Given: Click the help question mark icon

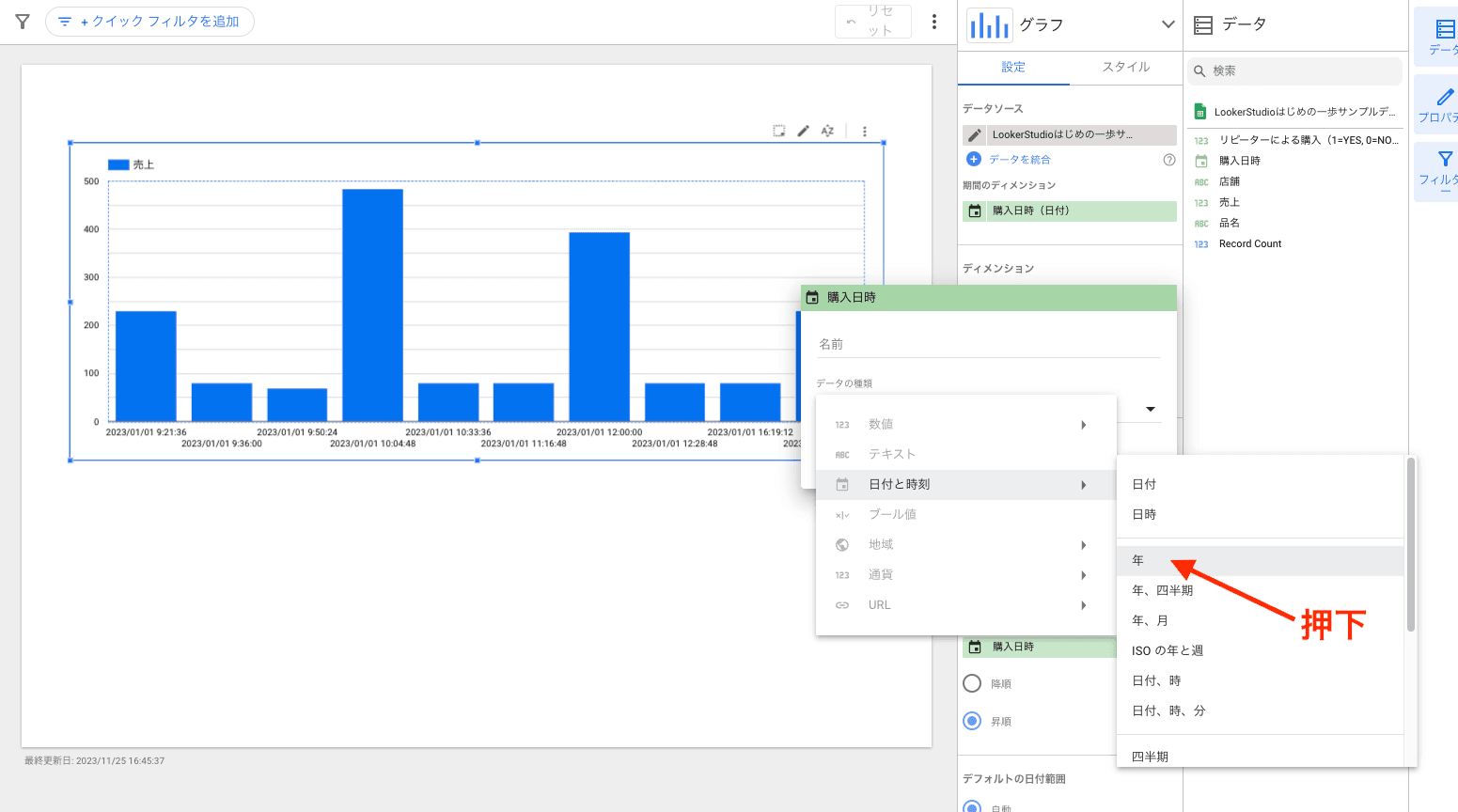Looking at the screenshot, I should pos(1168,160).
